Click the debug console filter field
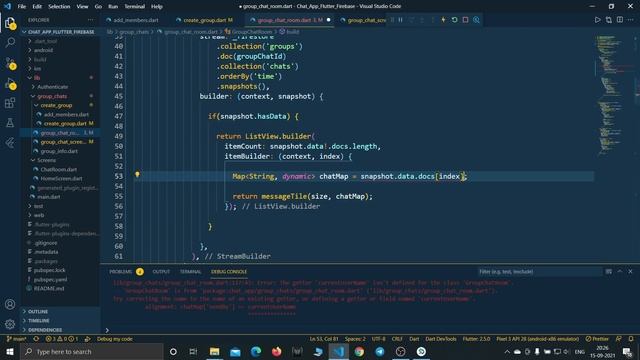 pos(539,271)
